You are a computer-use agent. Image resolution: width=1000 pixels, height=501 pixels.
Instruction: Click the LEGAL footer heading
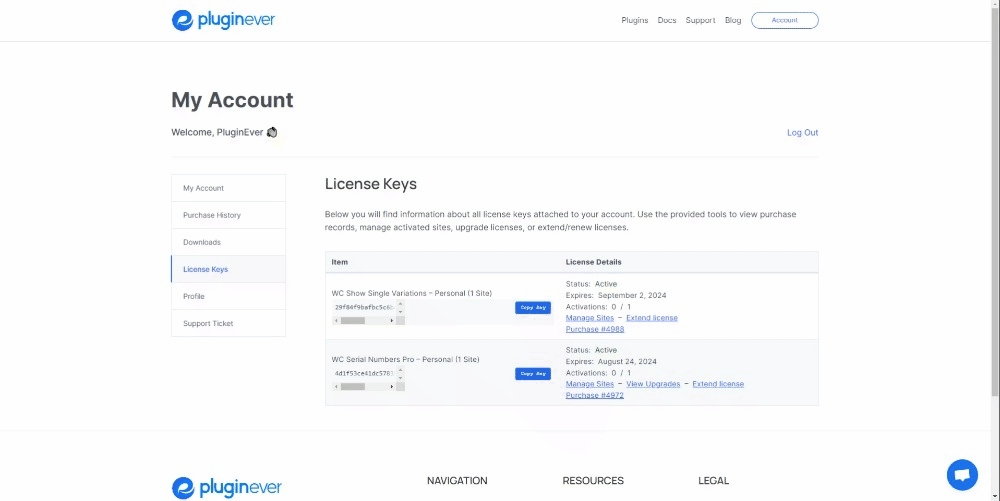point(714,481)
